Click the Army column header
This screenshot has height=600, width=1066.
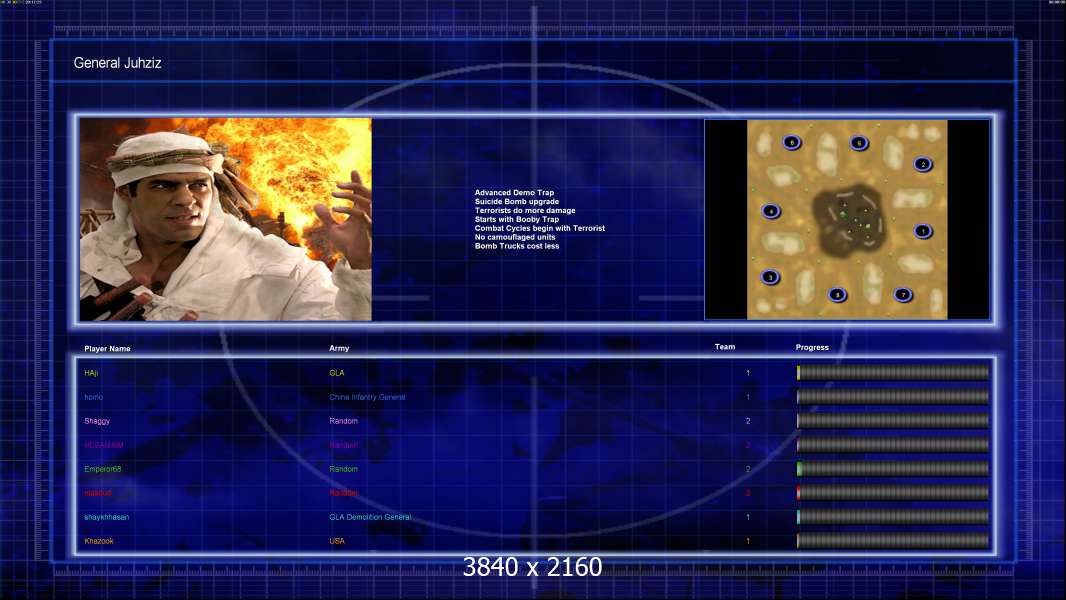[x=339, y=348]
